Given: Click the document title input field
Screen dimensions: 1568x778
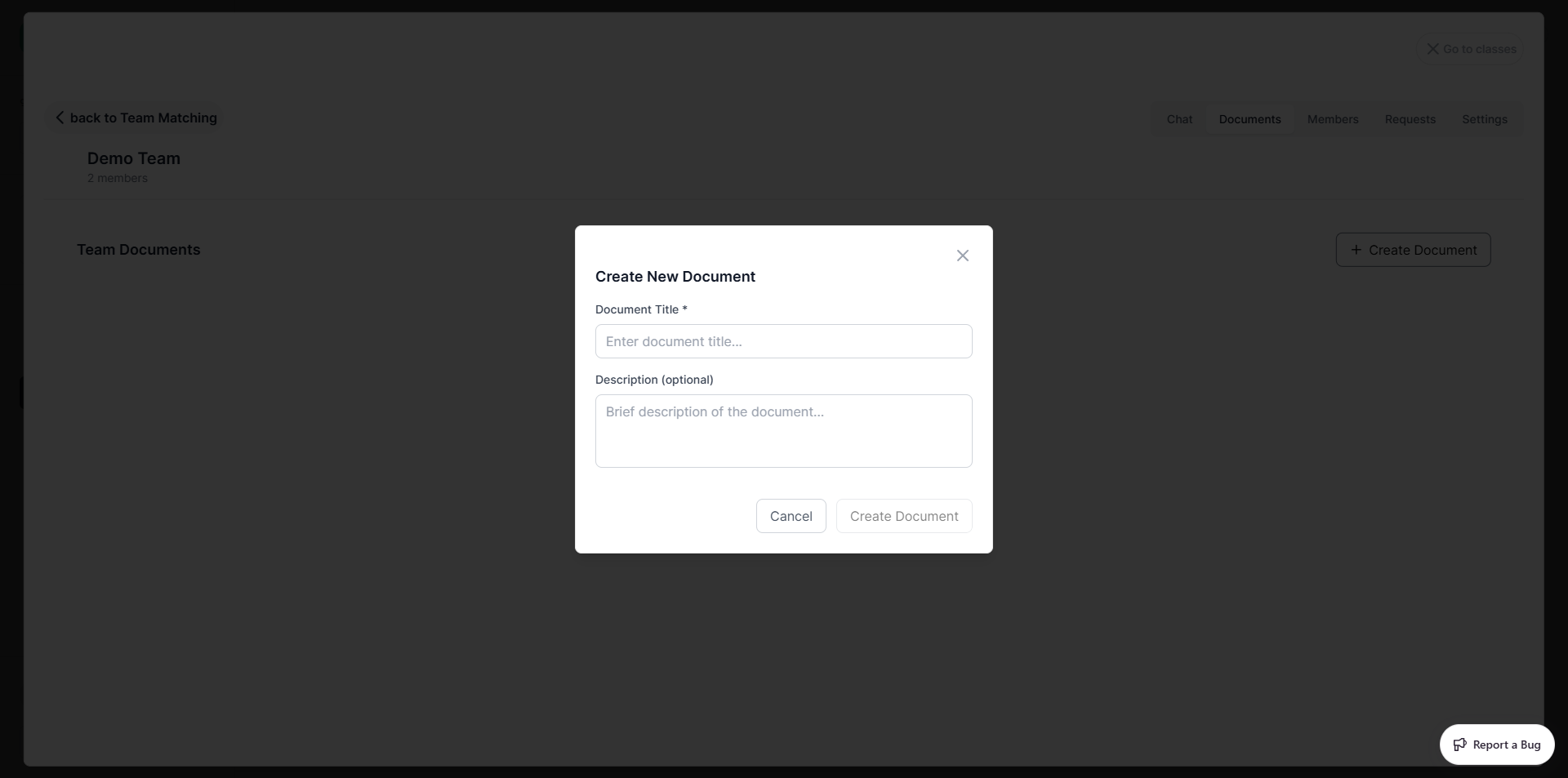Looking at the screenshot, I should point(783,341).
